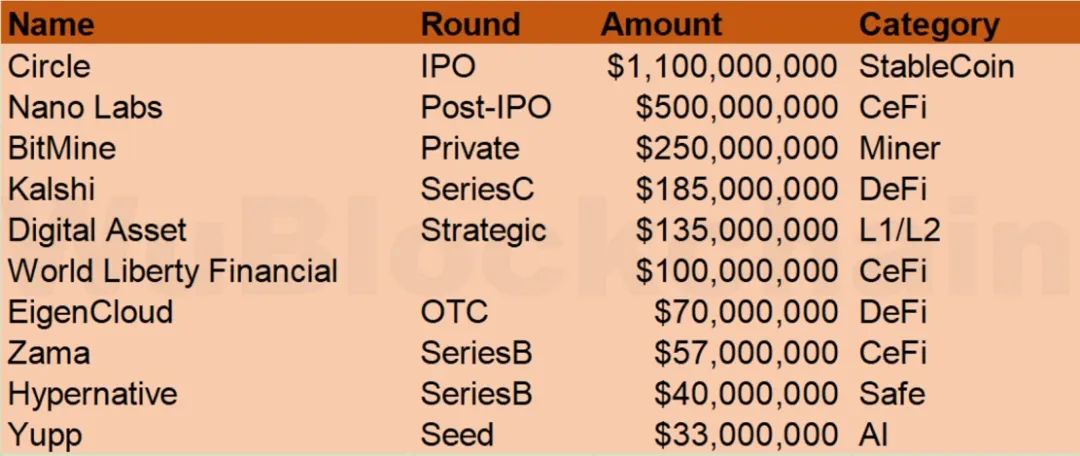Click the Amount column header
1080x456 pixels.
(x=661, y=25)
